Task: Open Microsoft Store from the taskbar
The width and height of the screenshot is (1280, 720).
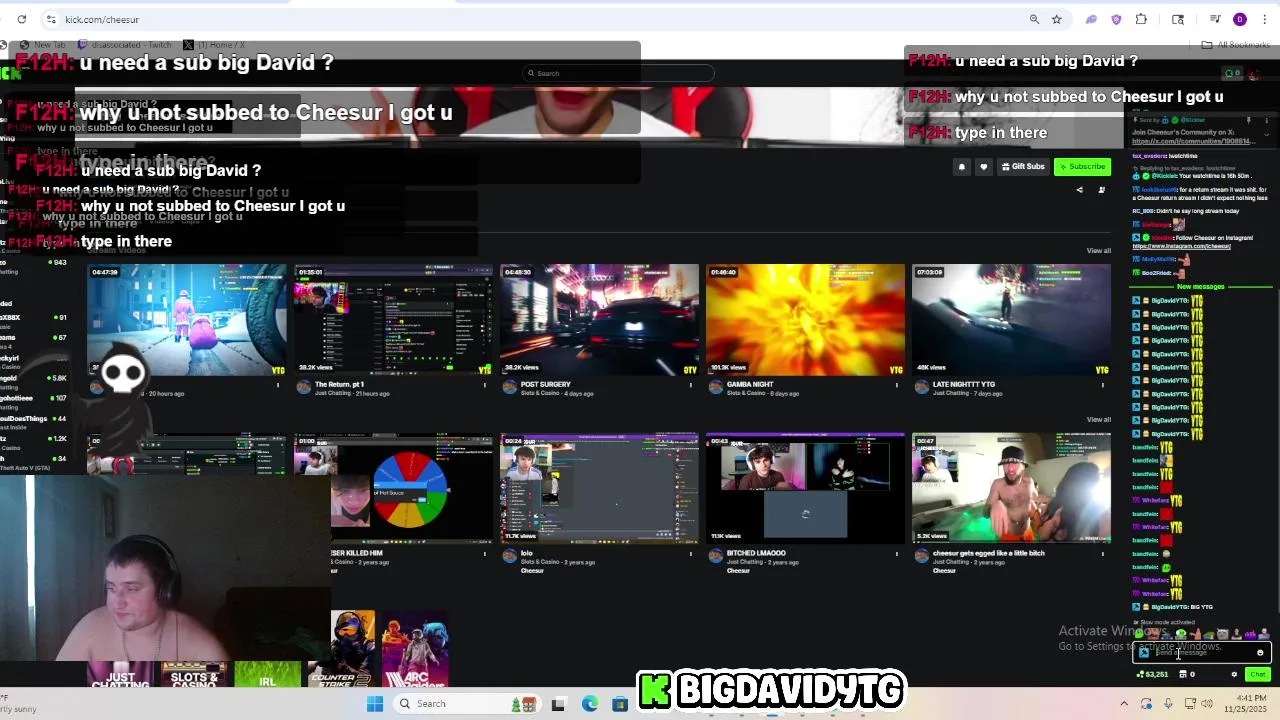Action: pos(620,704)
